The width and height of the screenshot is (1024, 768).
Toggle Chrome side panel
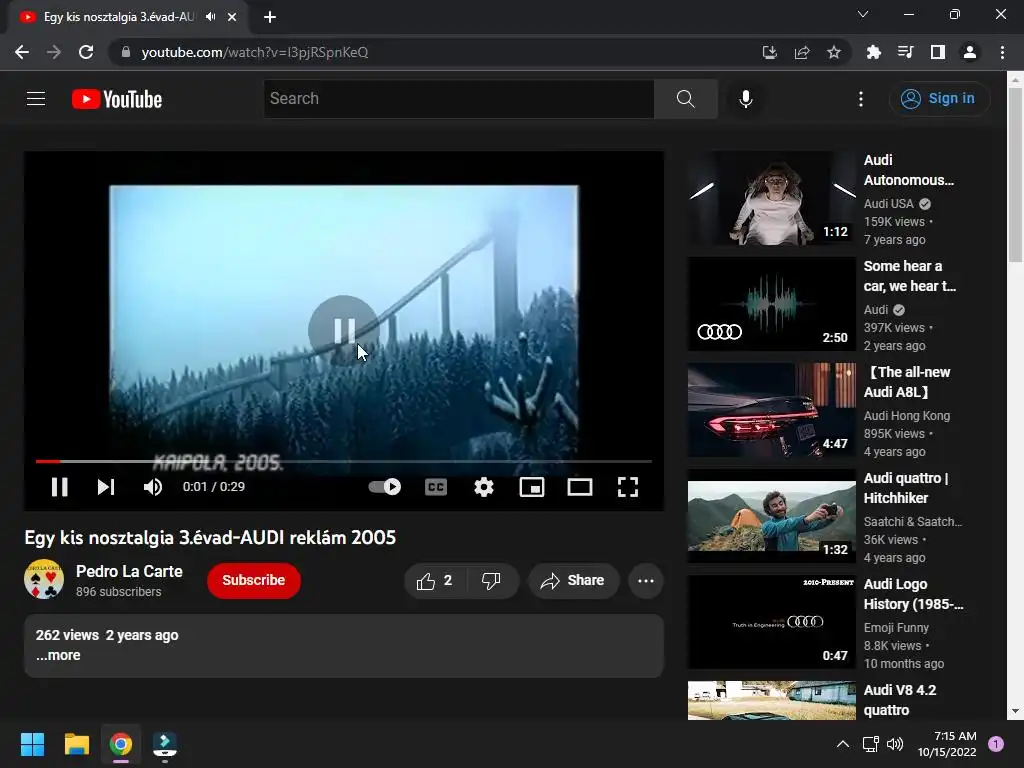click(x=938, y=52)
